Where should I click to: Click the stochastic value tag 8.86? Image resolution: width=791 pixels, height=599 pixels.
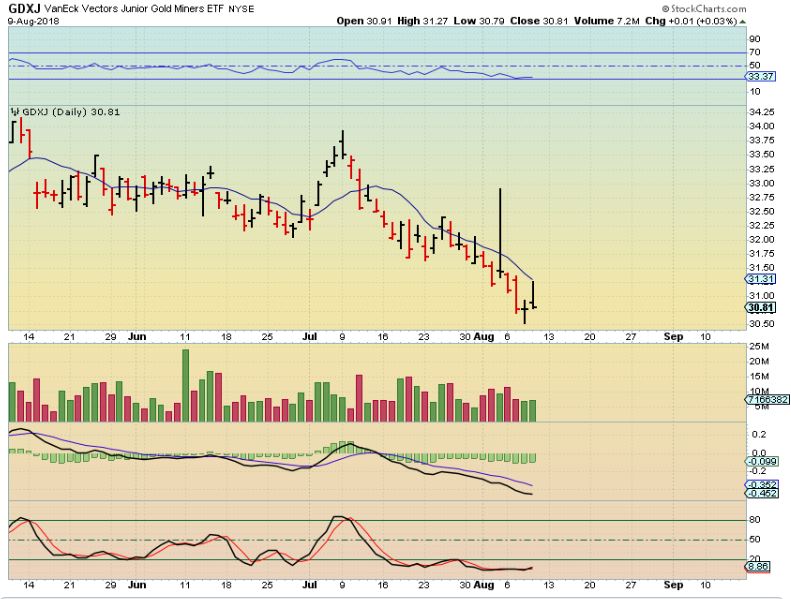pyautogui.click(x=758, y=567)
